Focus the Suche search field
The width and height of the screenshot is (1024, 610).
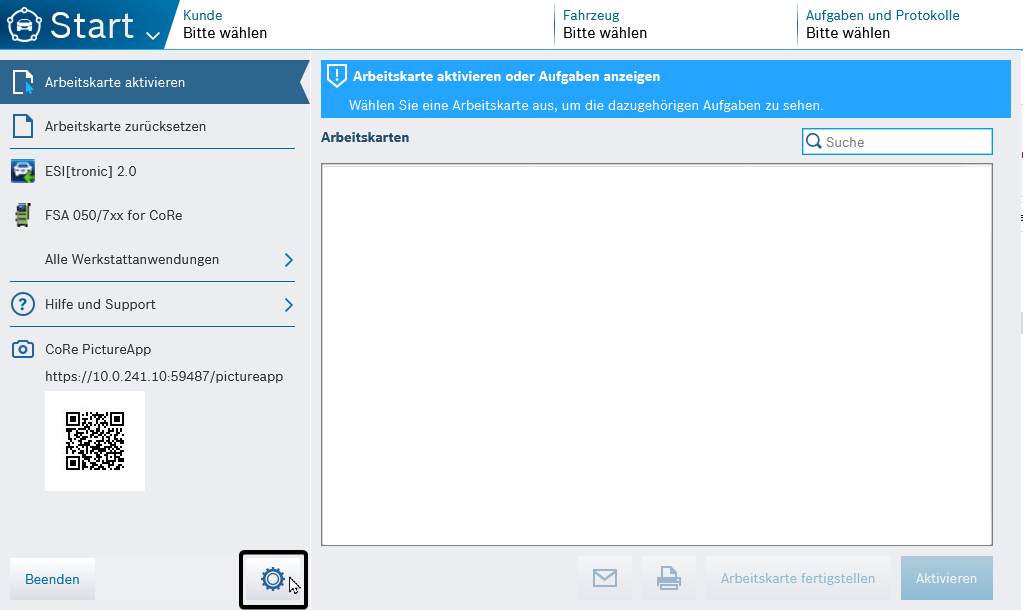[x=897, y=142]
